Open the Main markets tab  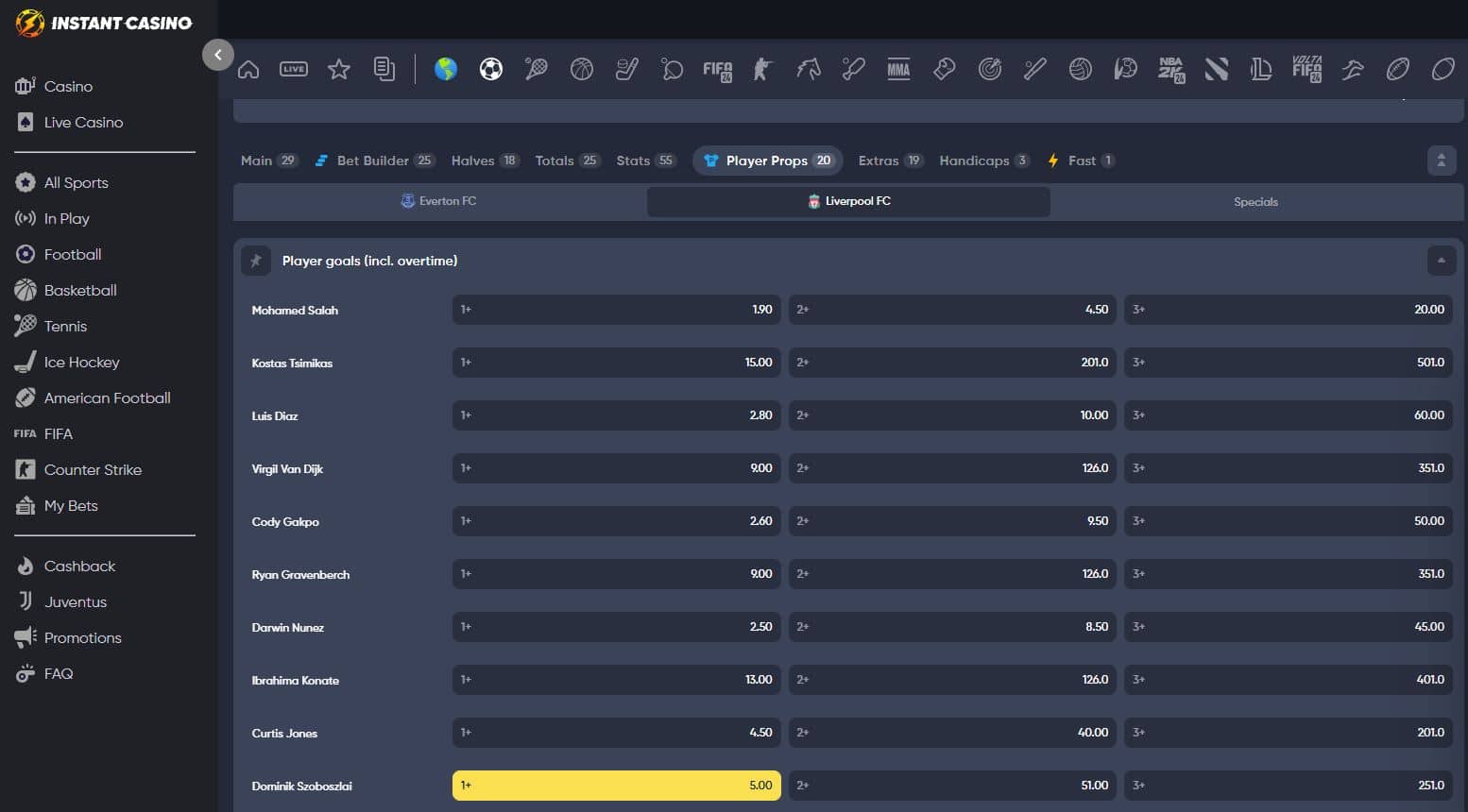pos(269,161)
